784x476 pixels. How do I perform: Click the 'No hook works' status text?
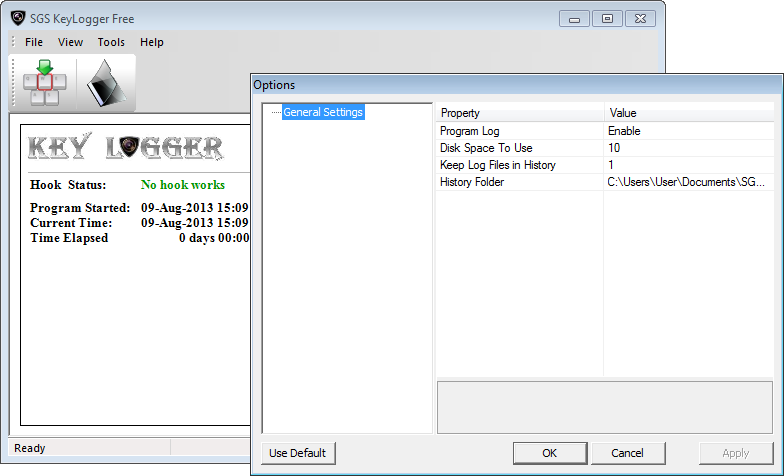tap(183, 185)
